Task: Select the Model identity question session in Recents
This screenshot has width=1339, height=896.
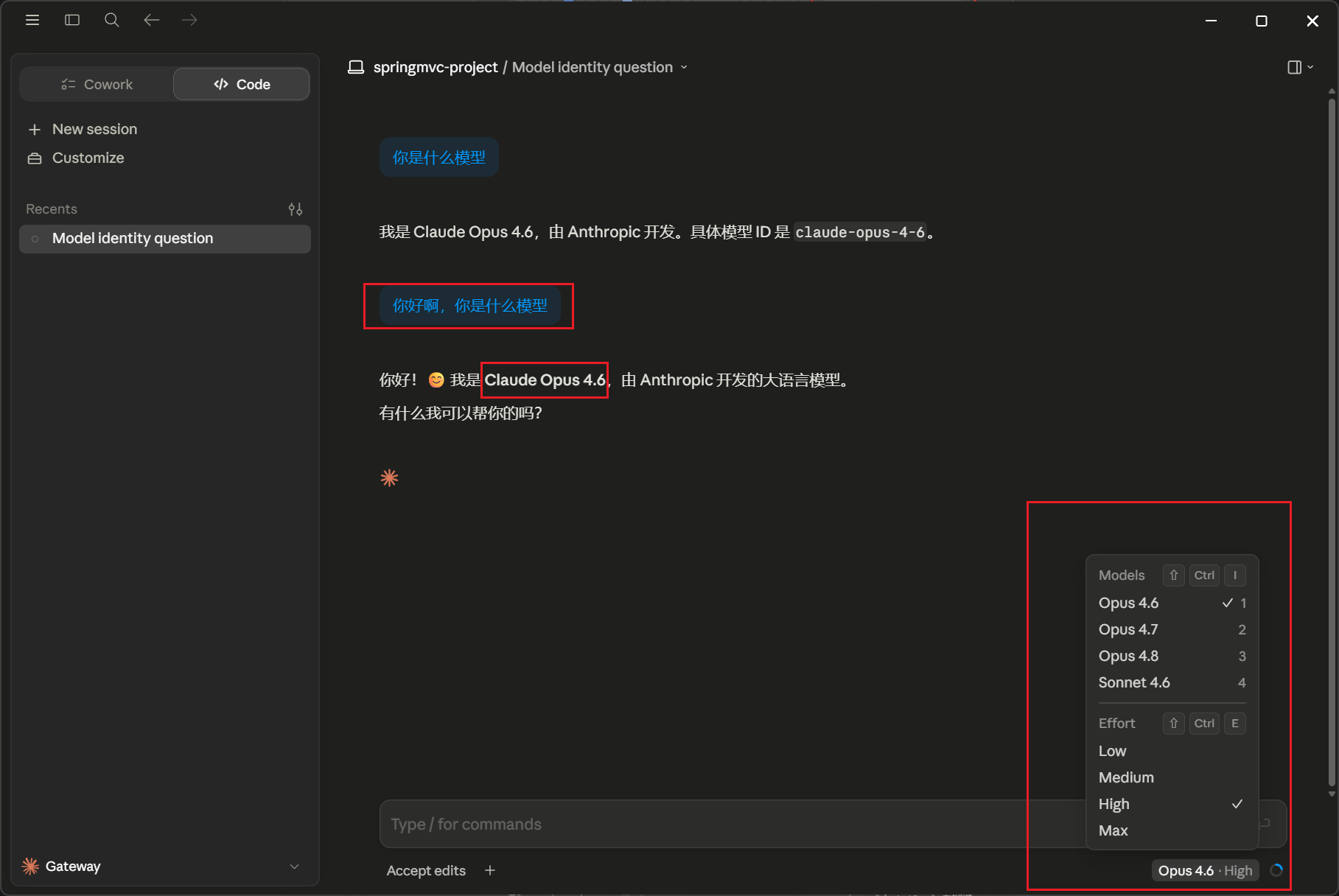Action: pos(165,239)
